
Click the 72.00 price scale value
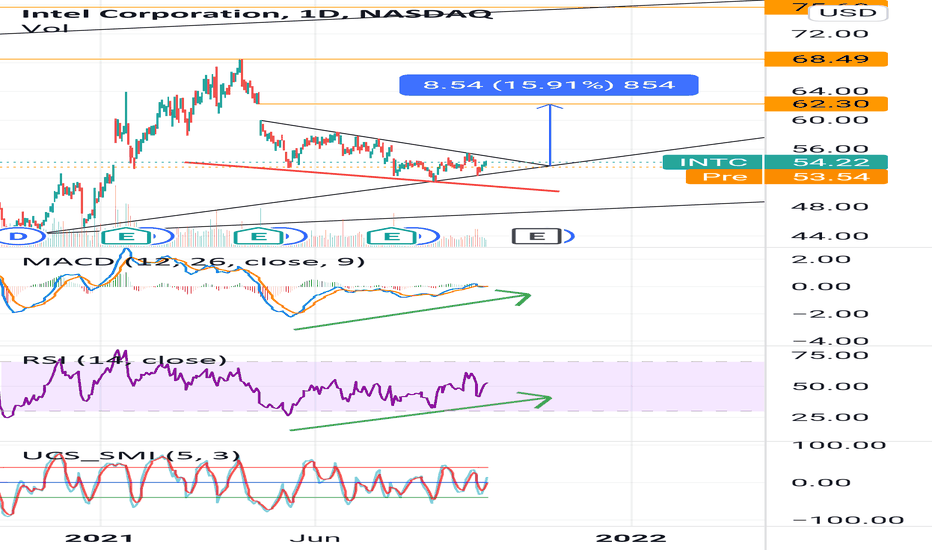[830, 33]
